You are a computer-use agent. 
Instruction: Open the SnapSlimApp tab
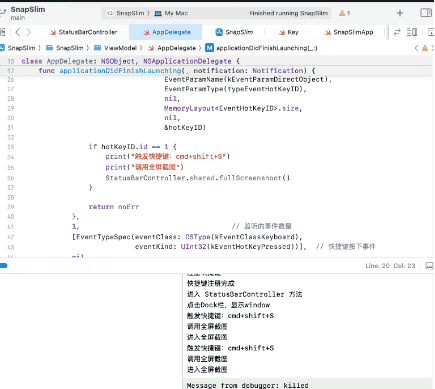coord(349,32)
